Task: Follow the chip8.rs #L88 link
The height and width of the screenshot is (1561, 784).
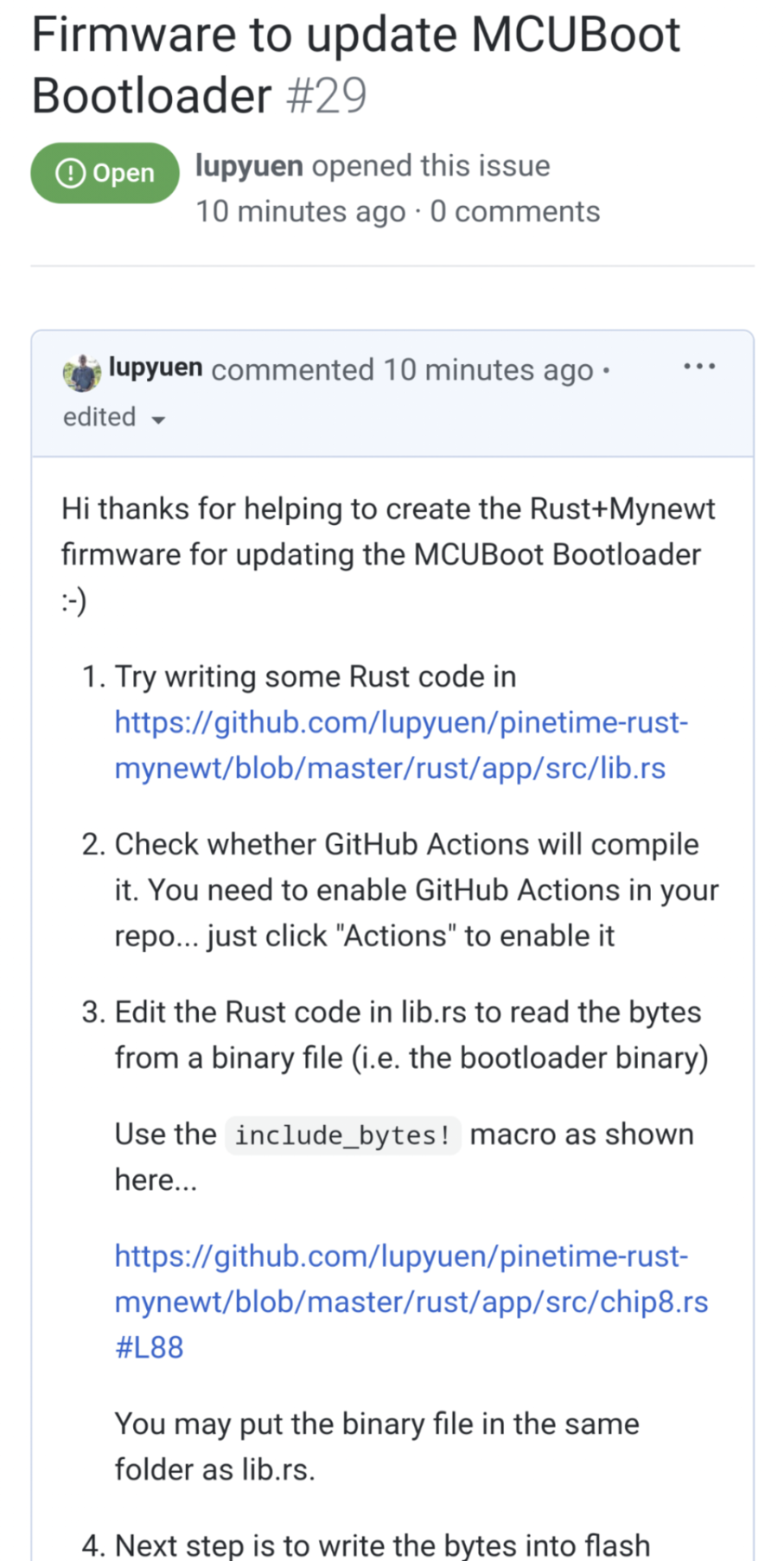Action: [x=411, y=1302]
